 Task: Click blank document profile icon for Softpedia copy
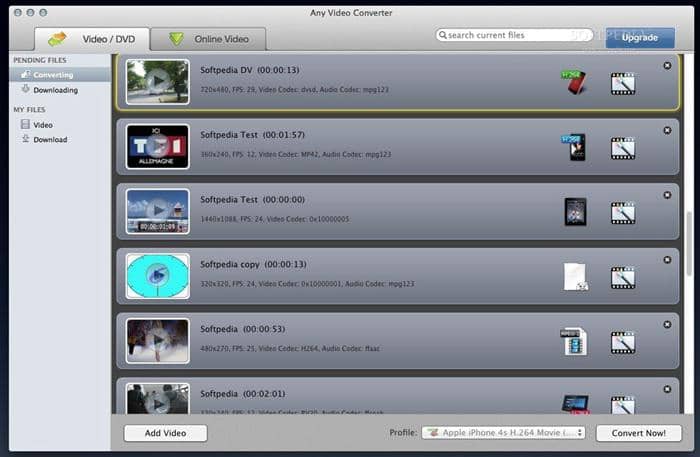click(575, 277)
